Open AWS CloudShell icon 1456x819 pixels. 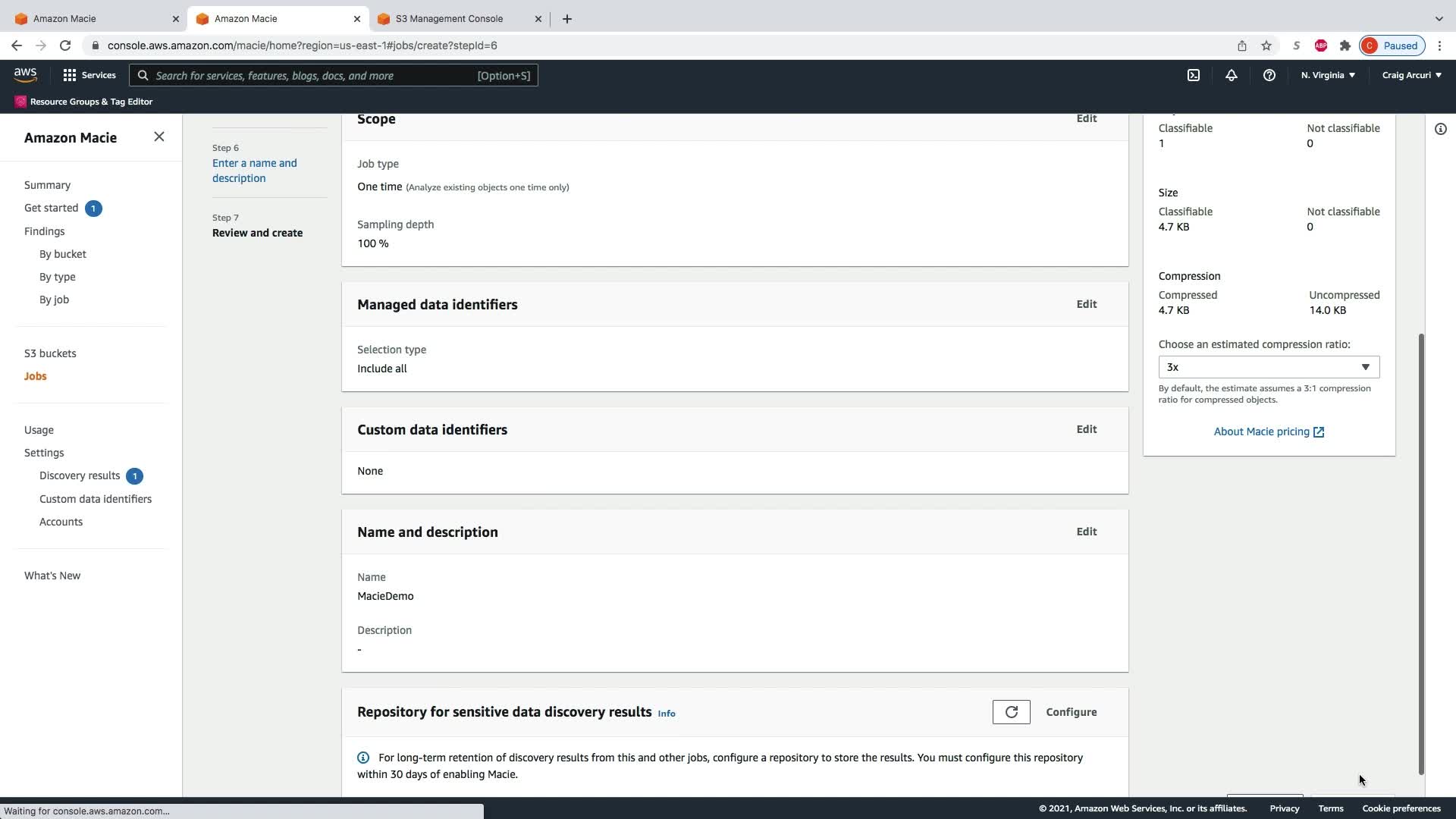point(1193,75)
